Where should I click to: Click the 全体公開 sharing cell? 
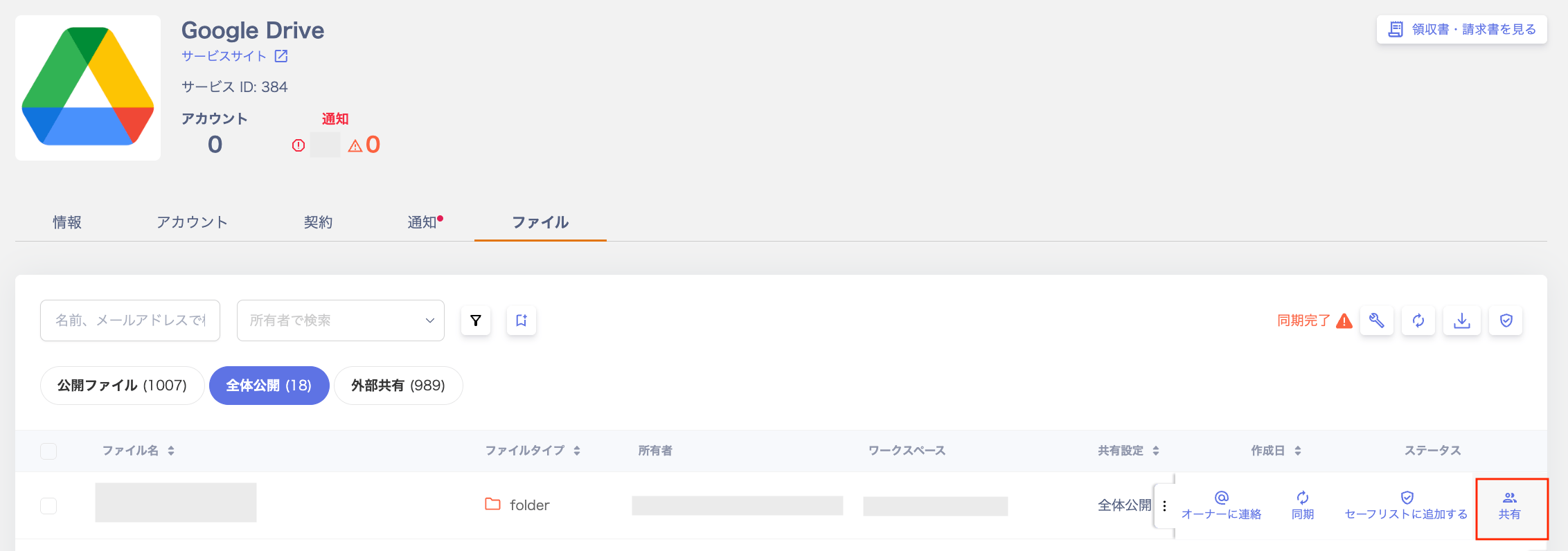click(x=1124, y=505)
